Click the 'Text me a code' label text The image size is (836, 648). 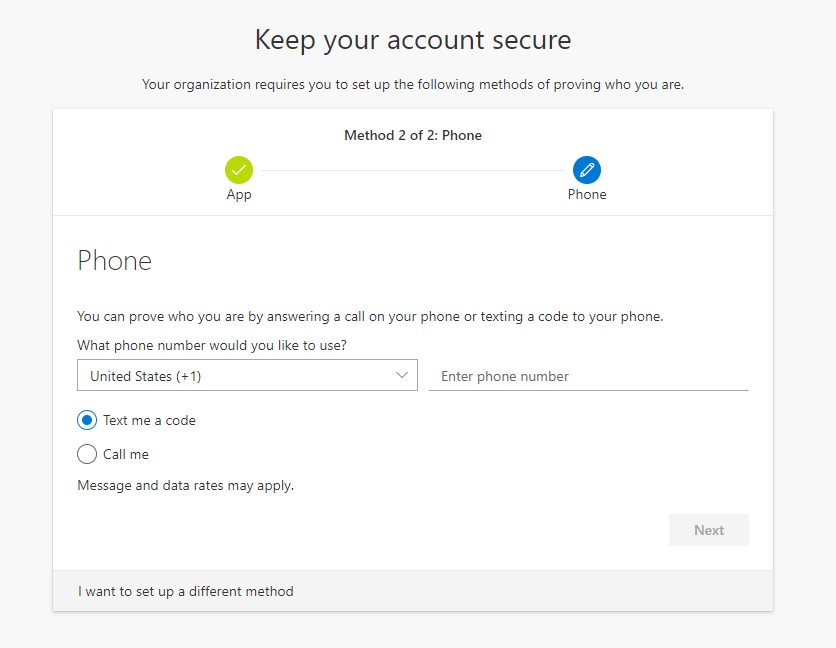click(x=149, y=420)
